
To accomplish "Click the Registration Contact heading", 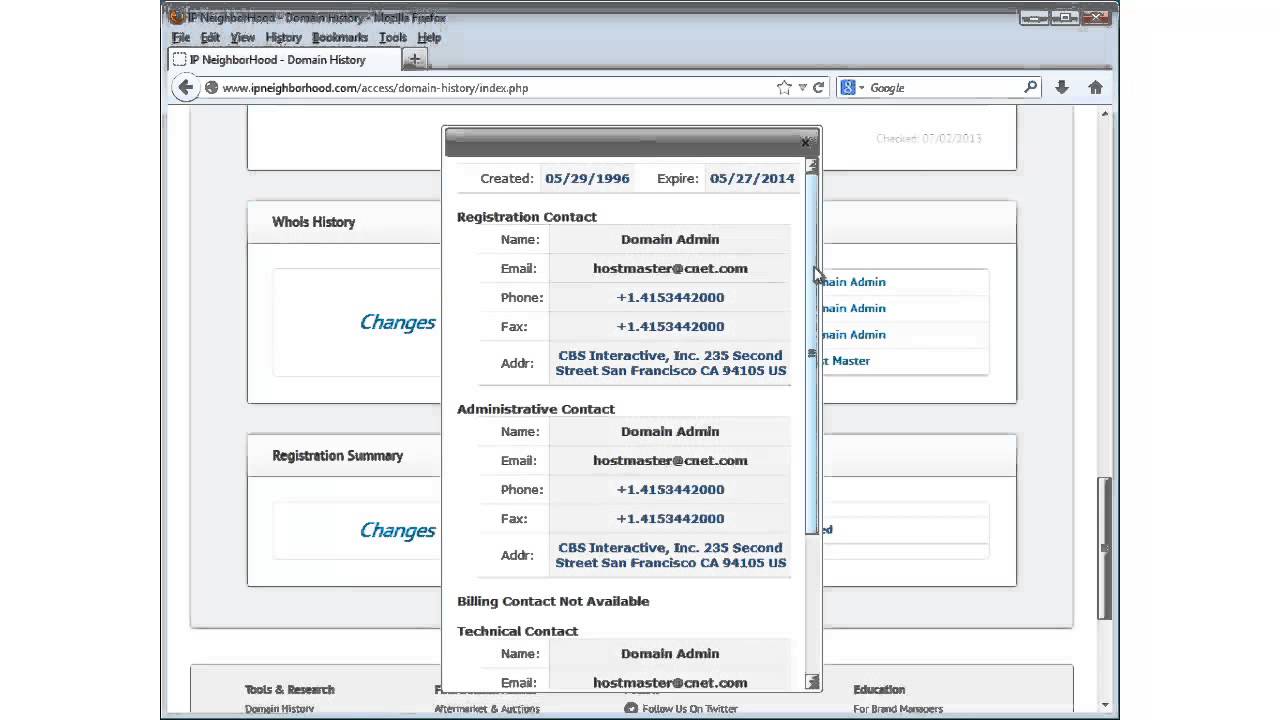I will [x=527, y=217].
